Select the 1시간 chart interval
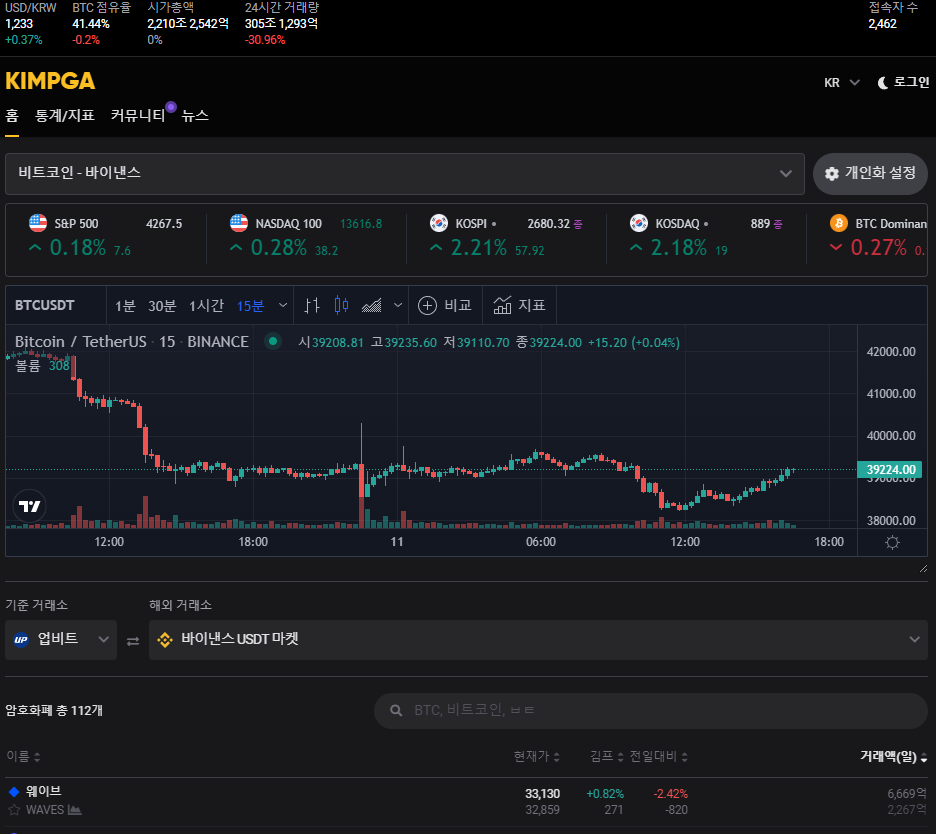The height and width of the screenshot is (834, 936). click(206, 306)
